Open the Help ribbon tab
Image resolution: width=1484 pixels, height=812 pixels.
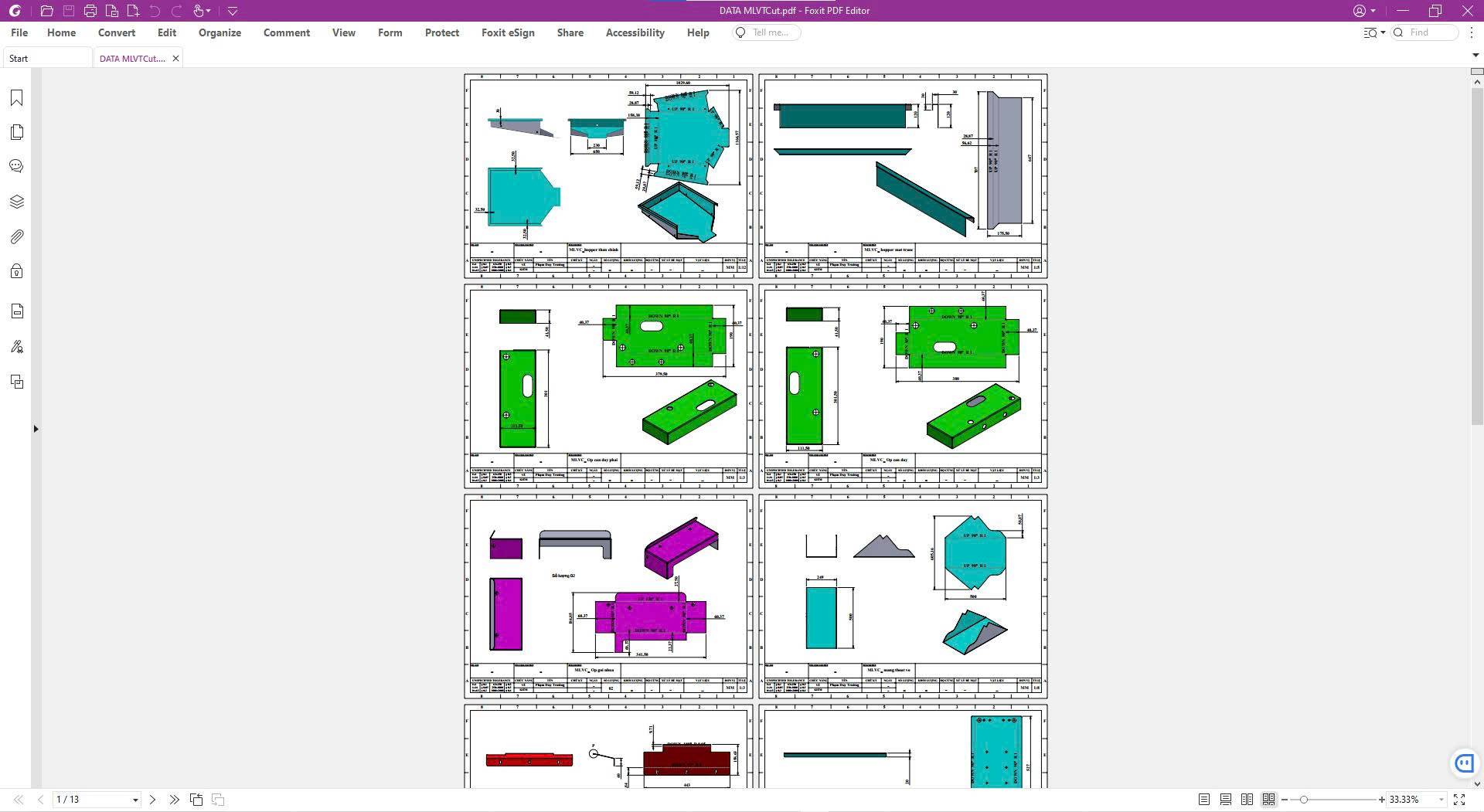click(698, 32)
